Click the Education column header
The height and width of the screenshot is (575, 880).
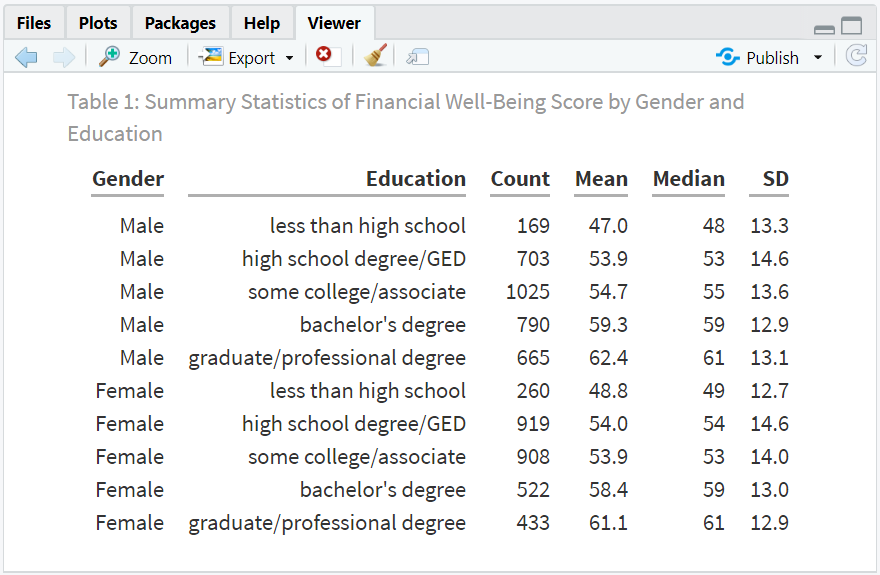[416, 178]
